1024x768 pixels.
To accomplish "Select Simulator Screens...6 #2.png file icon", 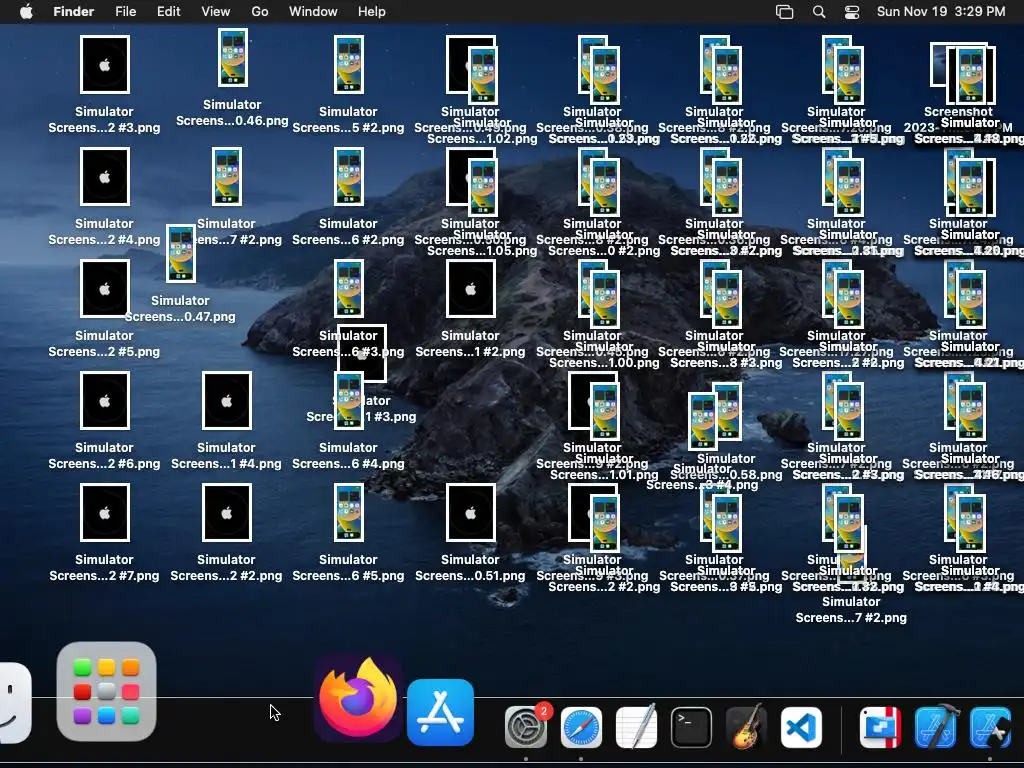I will 349,176.
